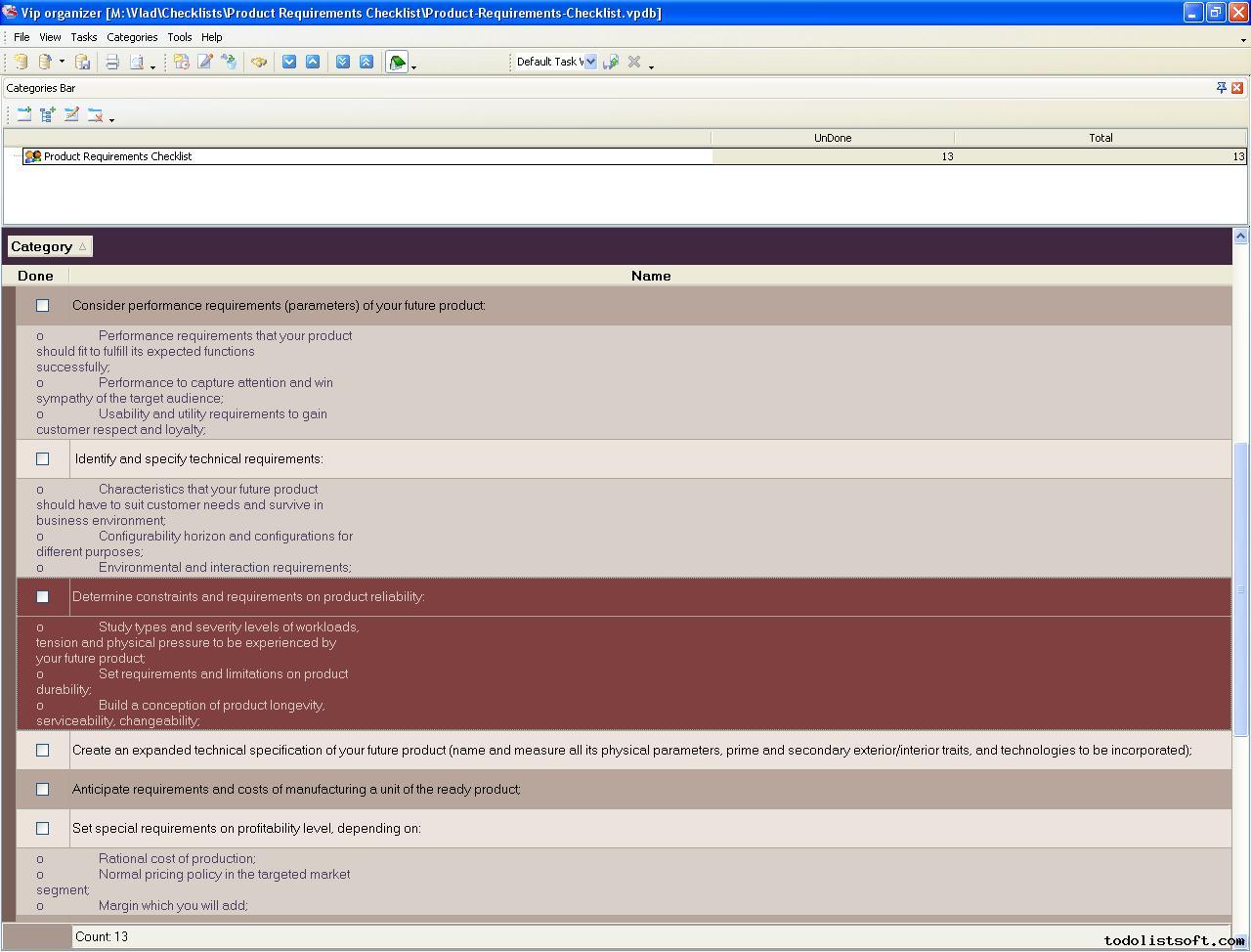Open the Categories menu
This screenshot has width=1251, height=952.
(x=132, y=37)
